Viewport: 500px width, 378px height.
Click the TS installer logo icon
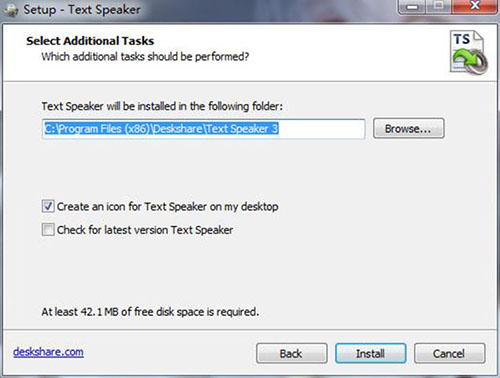469,52
